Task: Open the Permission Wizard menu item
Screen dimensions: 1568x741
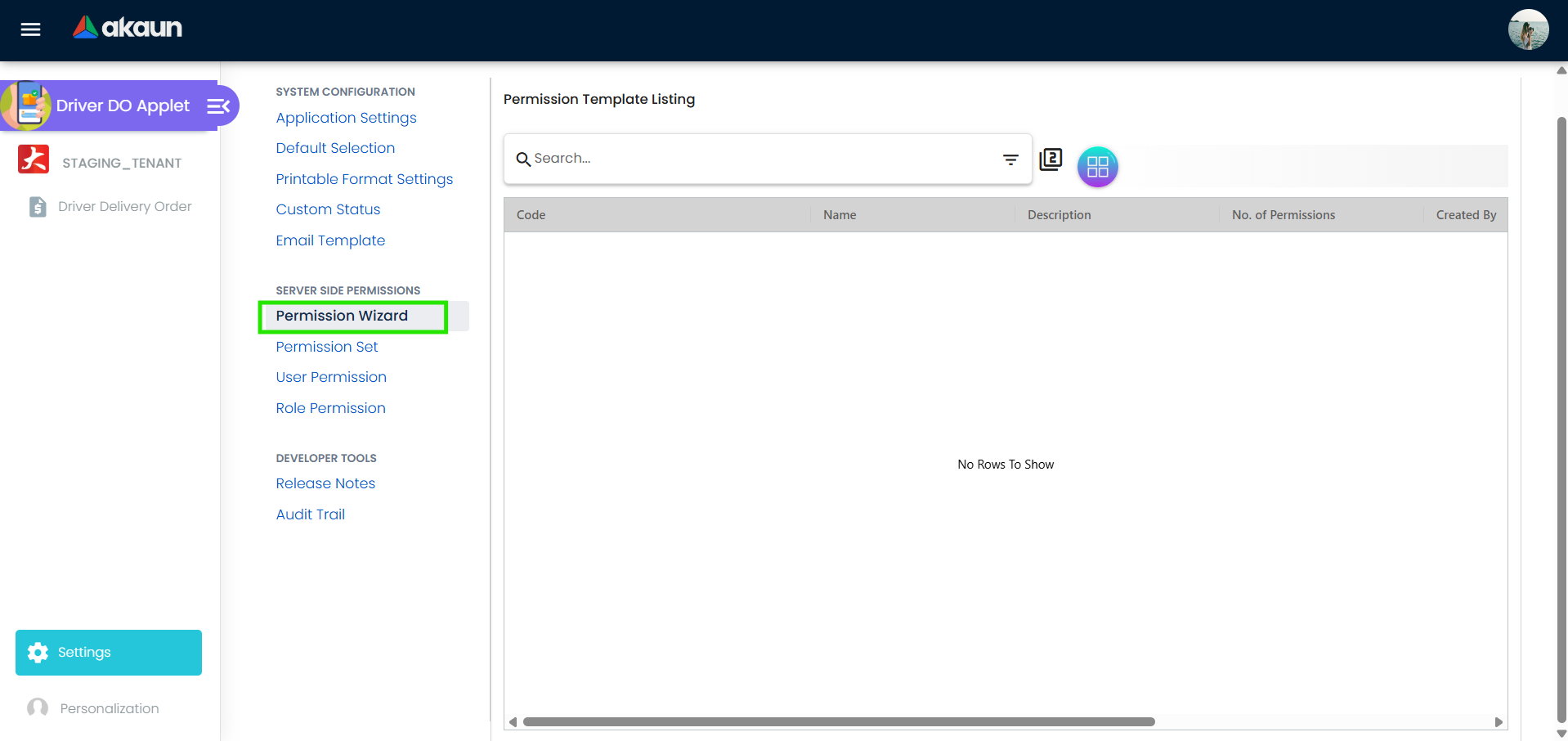Action: click(x=342, y=316)
